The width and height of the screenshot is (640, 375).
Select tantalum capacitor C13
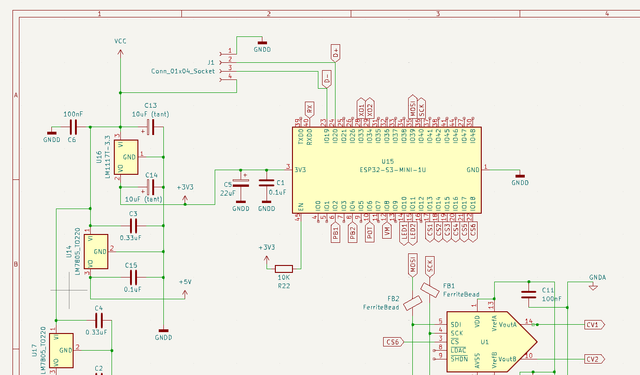click(x=150, y=127)
